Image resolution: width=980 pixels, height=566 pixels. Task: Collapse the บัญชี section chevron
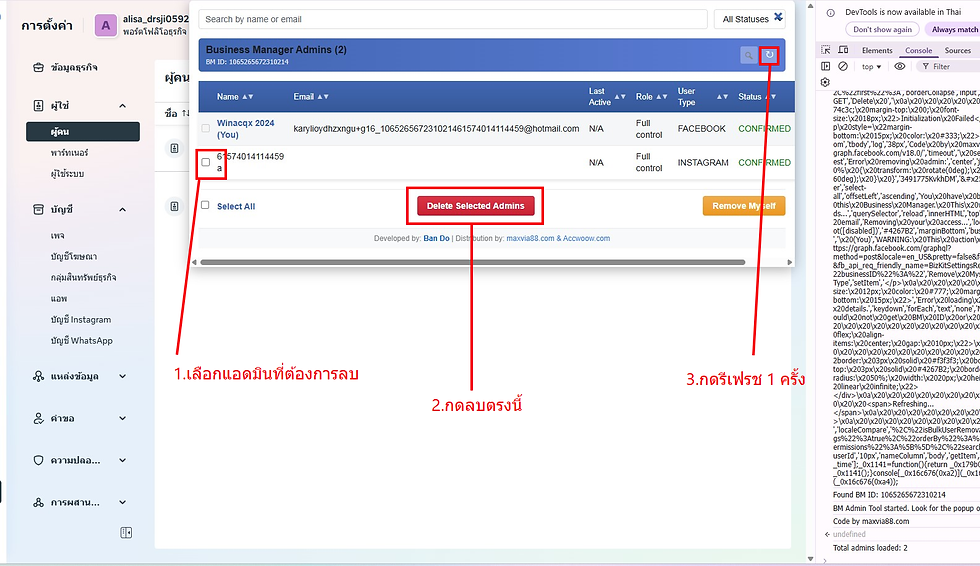click(122, 209)
